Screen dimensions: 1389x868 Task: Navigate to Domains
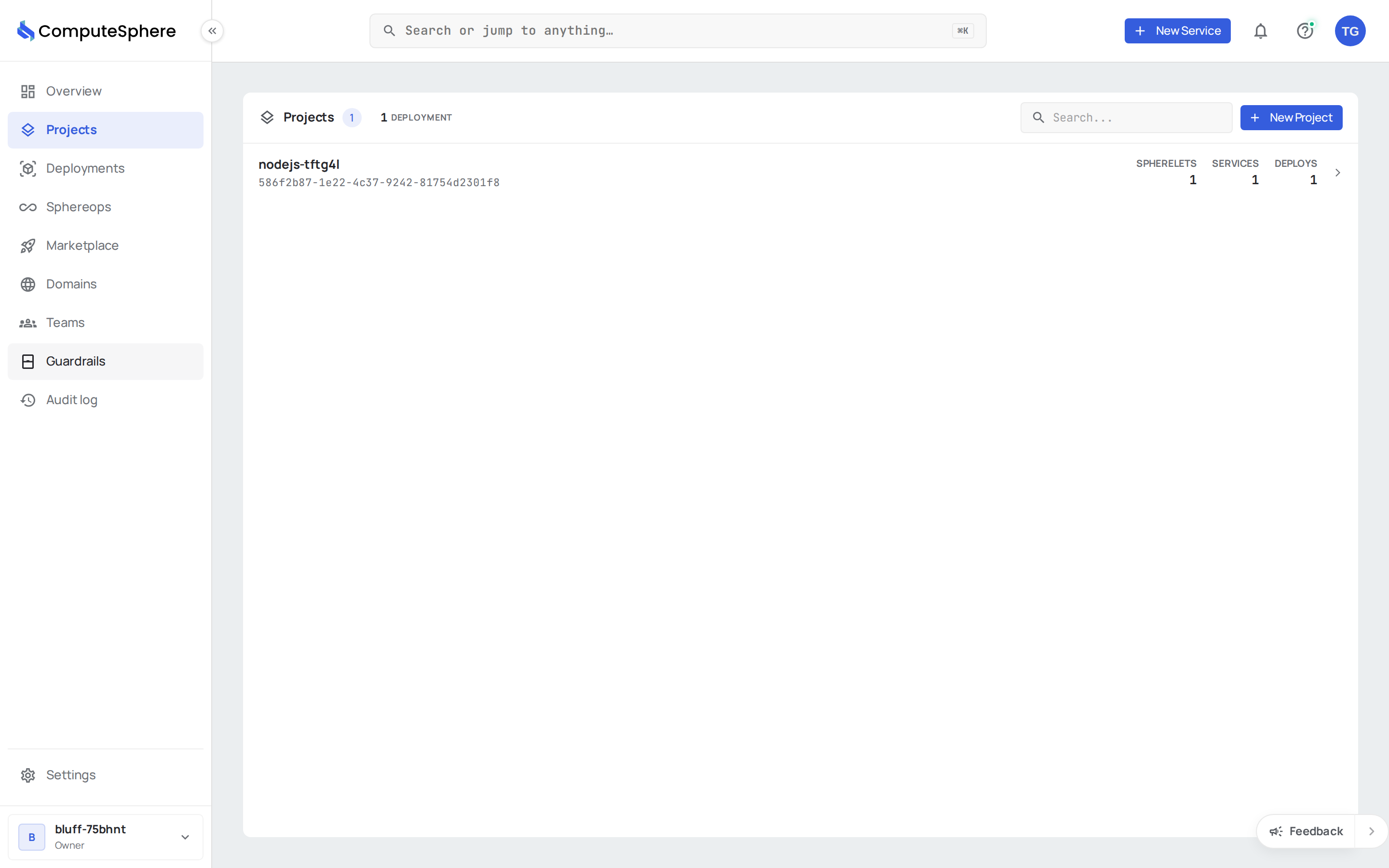(106, 284)
